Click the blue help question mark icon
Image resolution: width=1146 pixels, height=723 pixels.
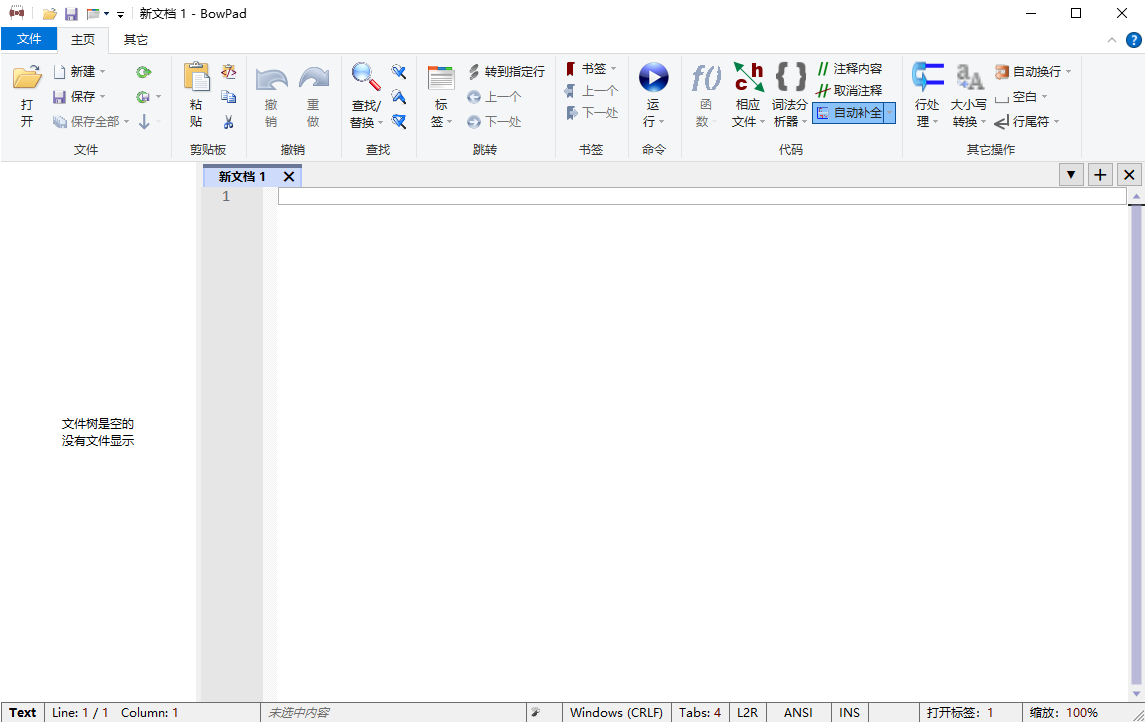(1133, 40)
